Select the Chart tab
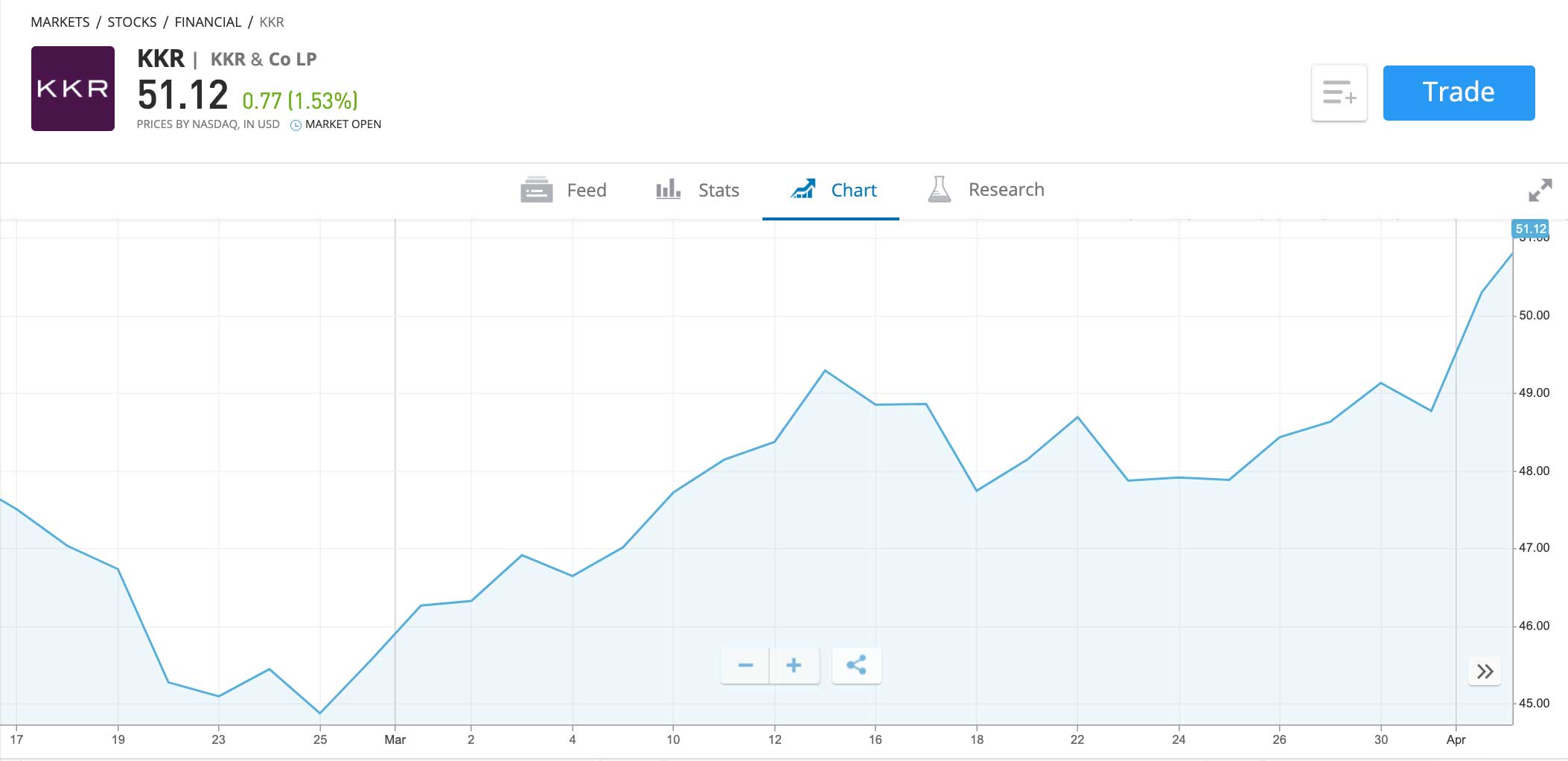The height and width of the screenshot is (761, 1568). pos(831,190)
